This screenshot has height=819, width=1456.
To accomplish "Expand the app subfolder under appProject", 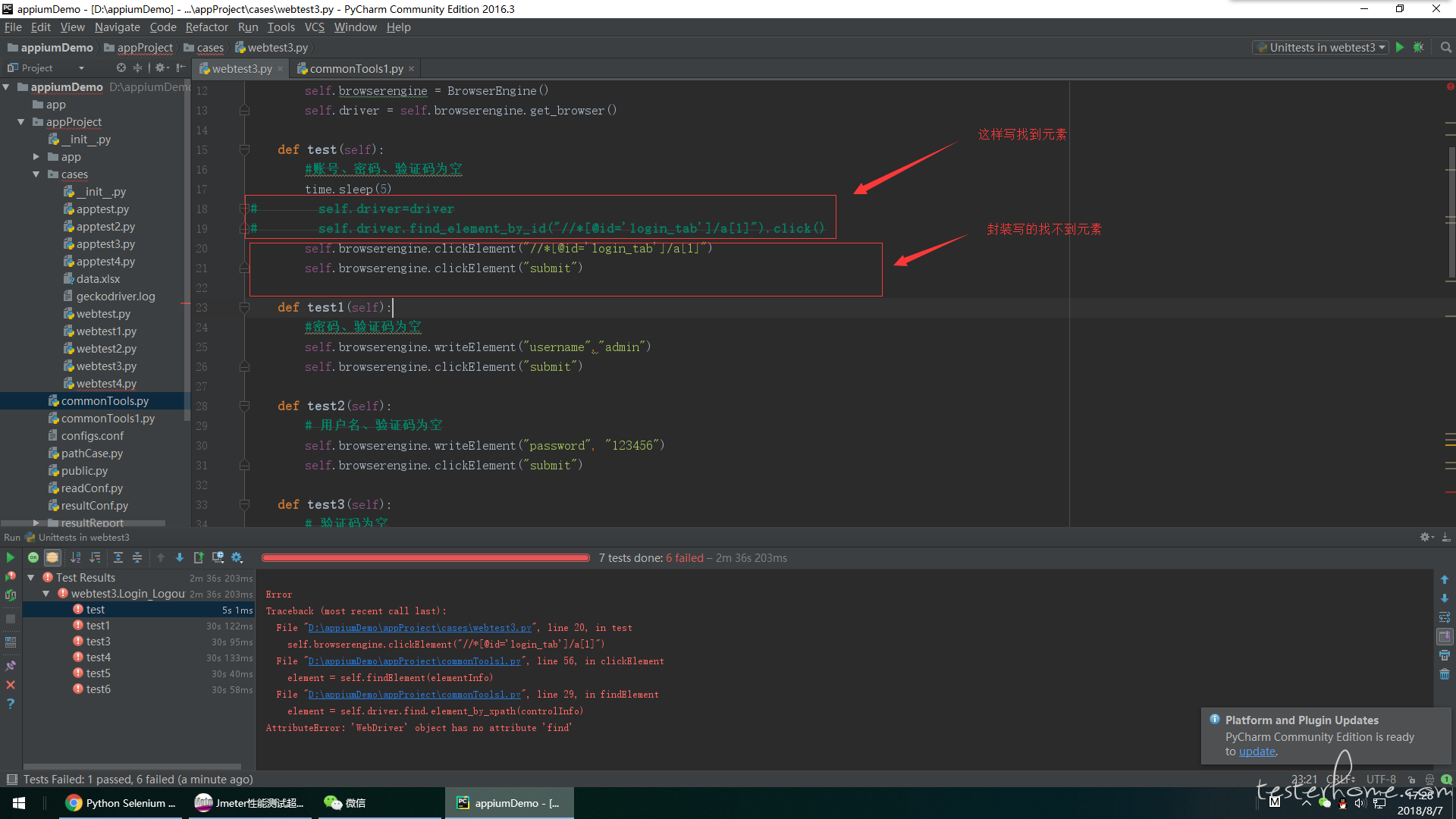I will 36,157.
